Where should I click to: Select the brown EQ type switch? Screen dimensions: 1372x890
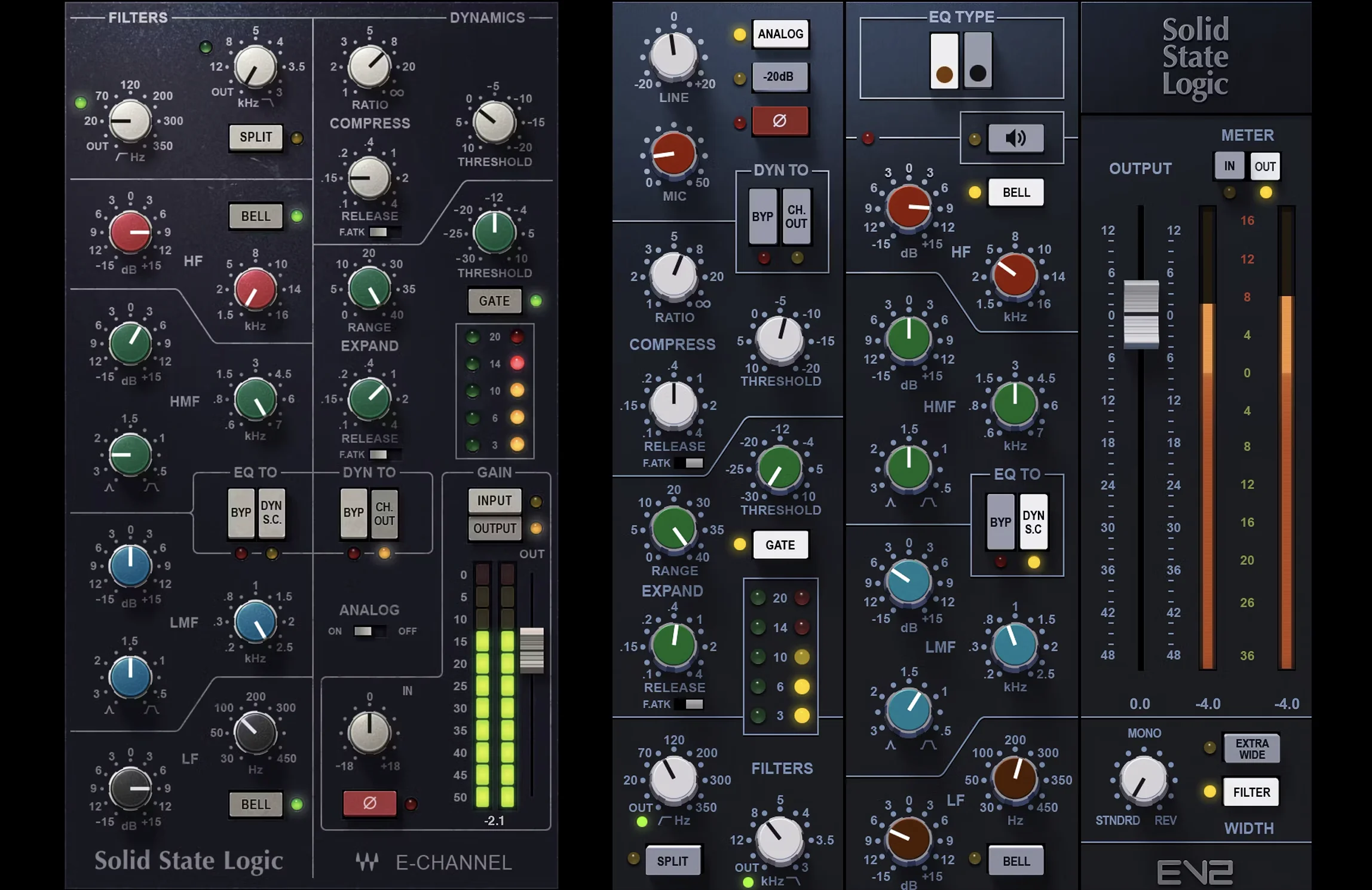944,61
